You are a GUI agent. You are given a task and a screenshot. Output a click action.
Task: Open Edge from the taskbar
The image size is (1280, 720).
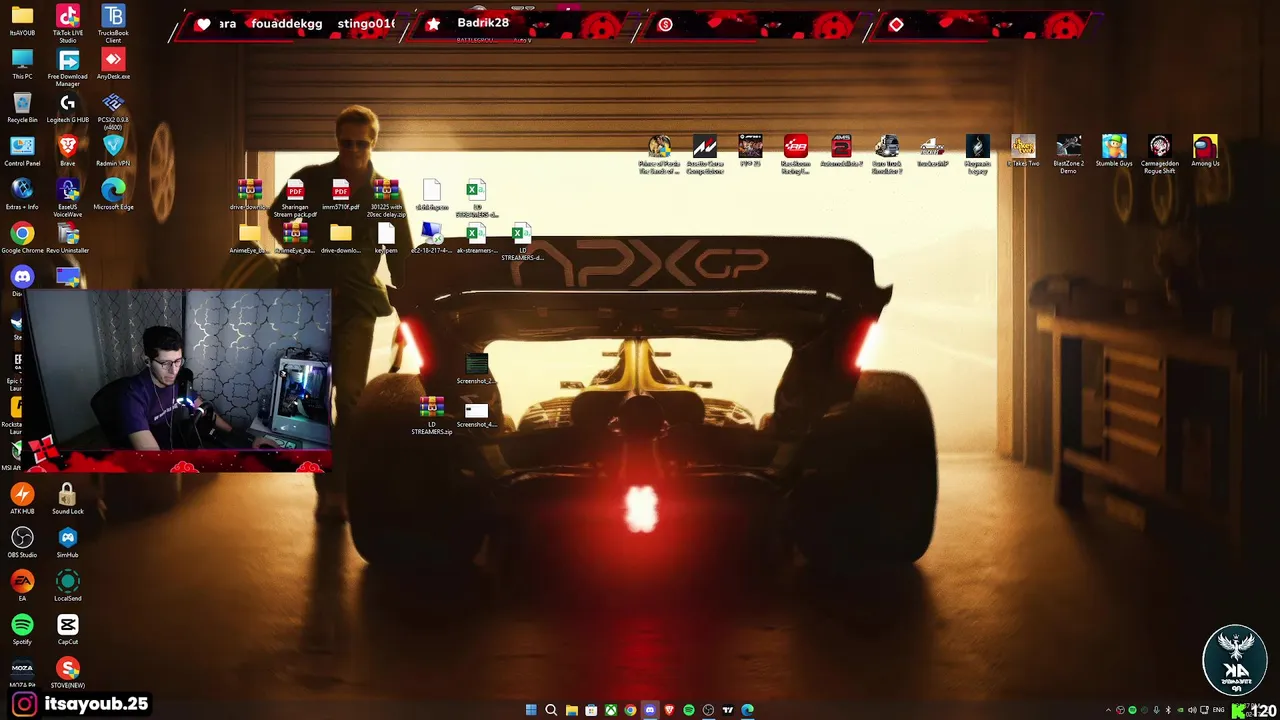747,710
